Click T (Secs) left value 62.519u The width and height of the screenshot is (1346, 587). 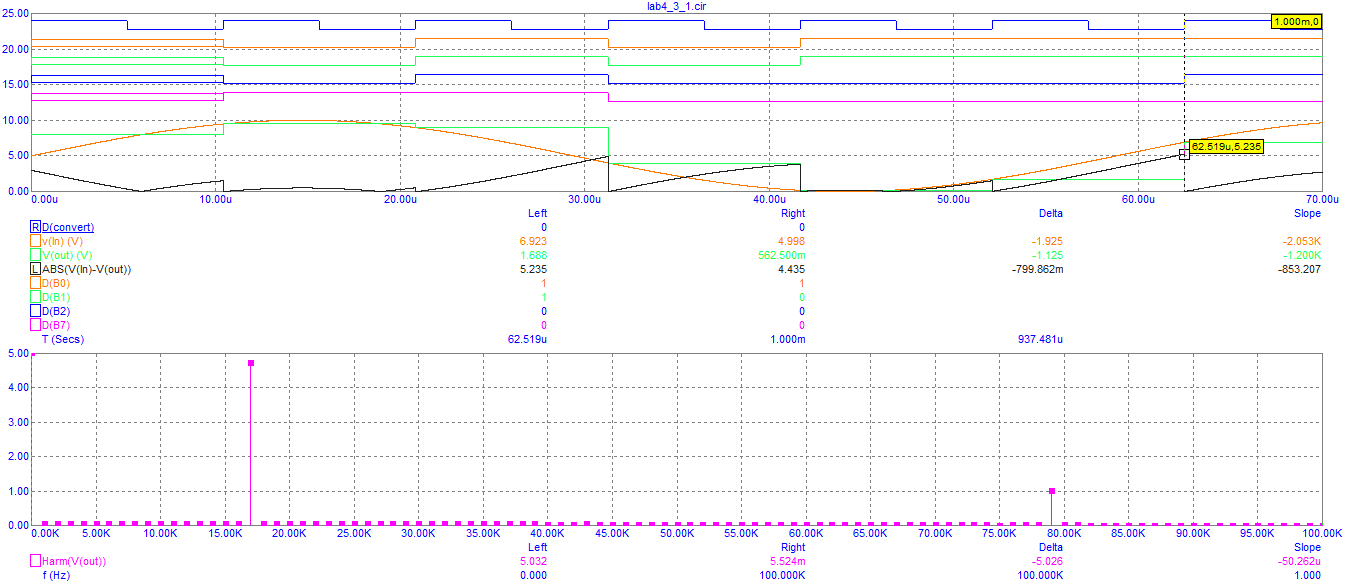pos(528,339)
